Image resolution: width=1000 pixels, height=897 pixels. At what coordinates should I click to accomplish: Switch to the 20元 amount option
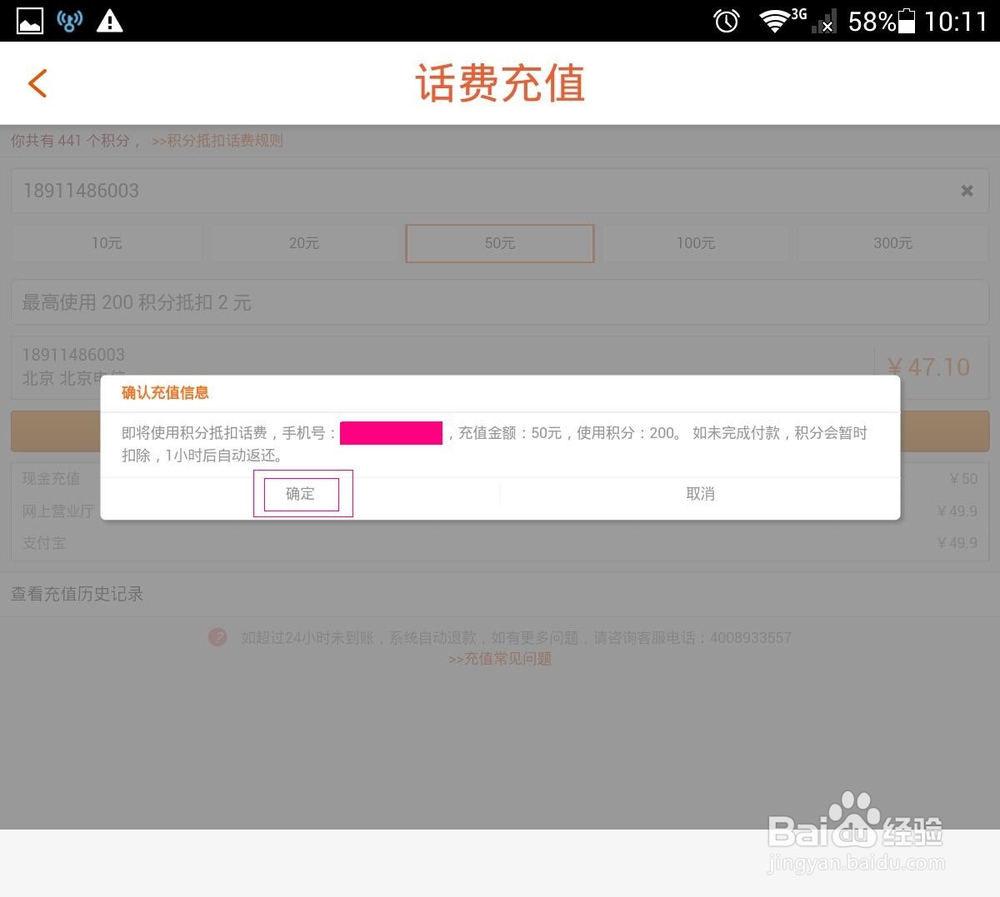click(303, 243)
